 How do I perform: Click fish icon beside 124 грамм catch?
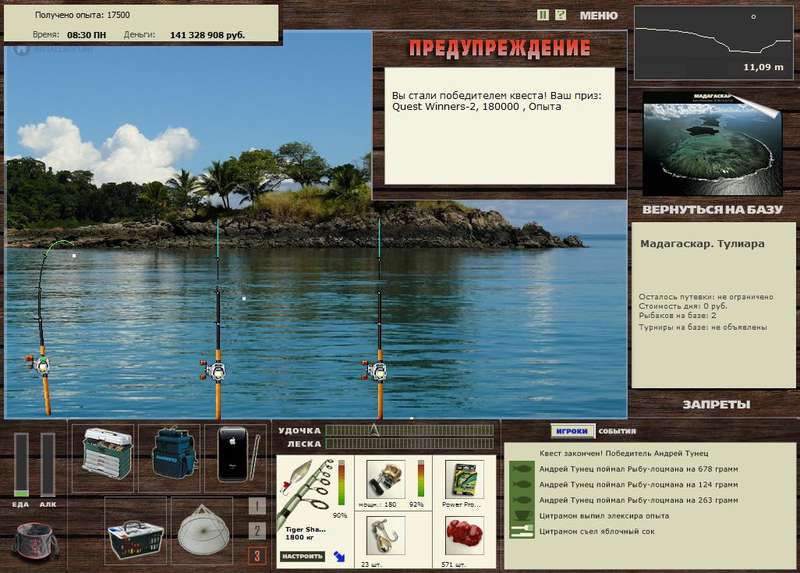pos(521,485)
